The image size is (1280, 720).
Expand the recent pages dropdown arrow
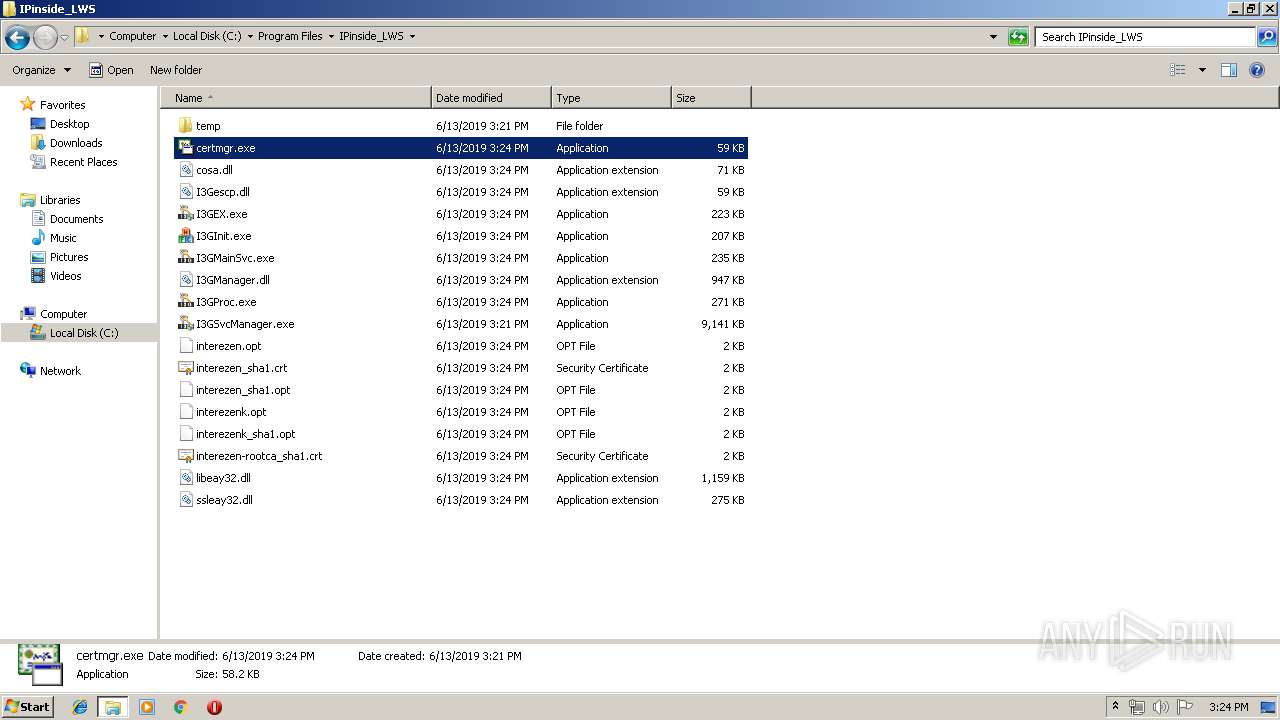click(65, 38)
